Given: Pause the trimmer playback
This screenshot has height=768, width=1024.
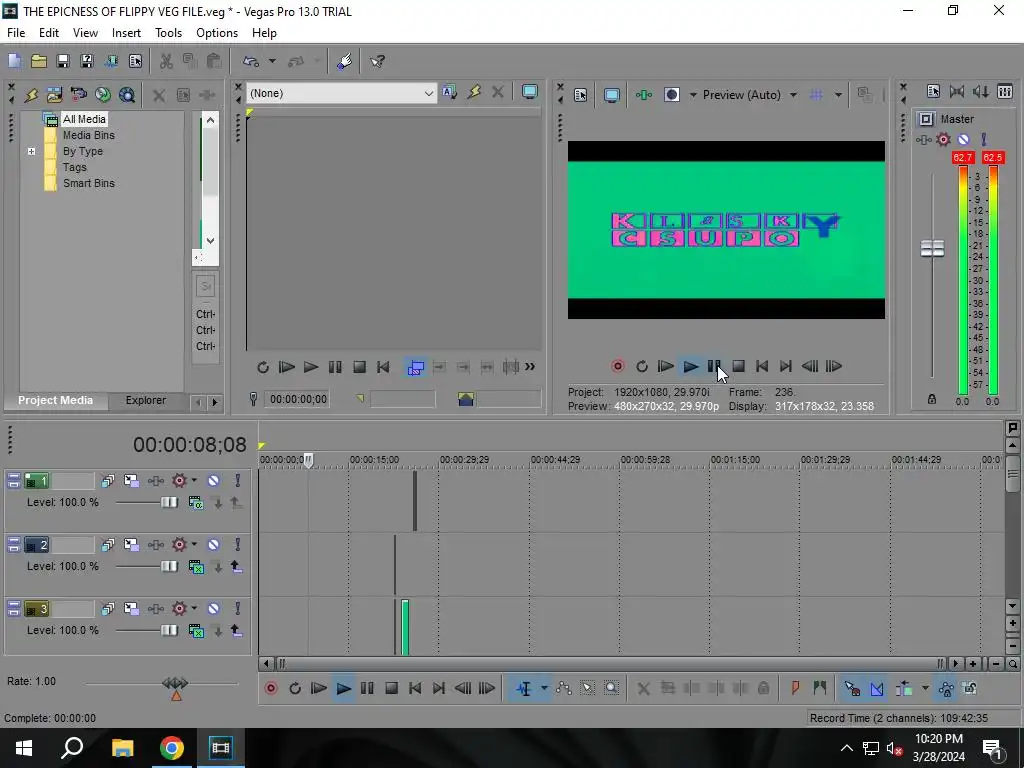Looking at the screenshot, I should (x=335, y=367).
